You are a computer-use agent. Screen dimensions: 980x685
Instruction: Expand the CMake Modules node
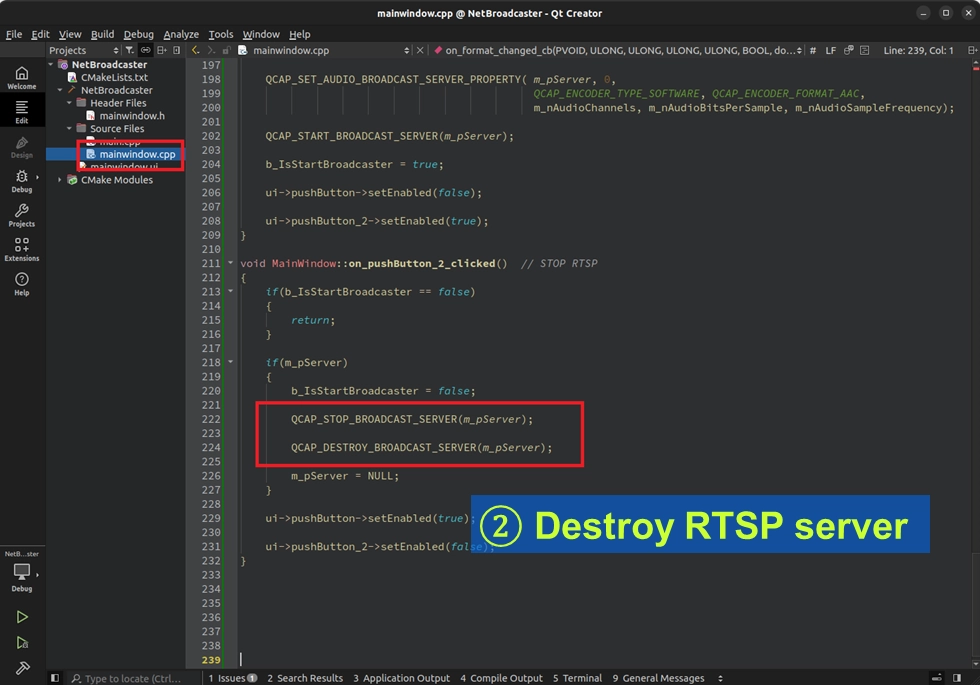click(x=60, y=179)
